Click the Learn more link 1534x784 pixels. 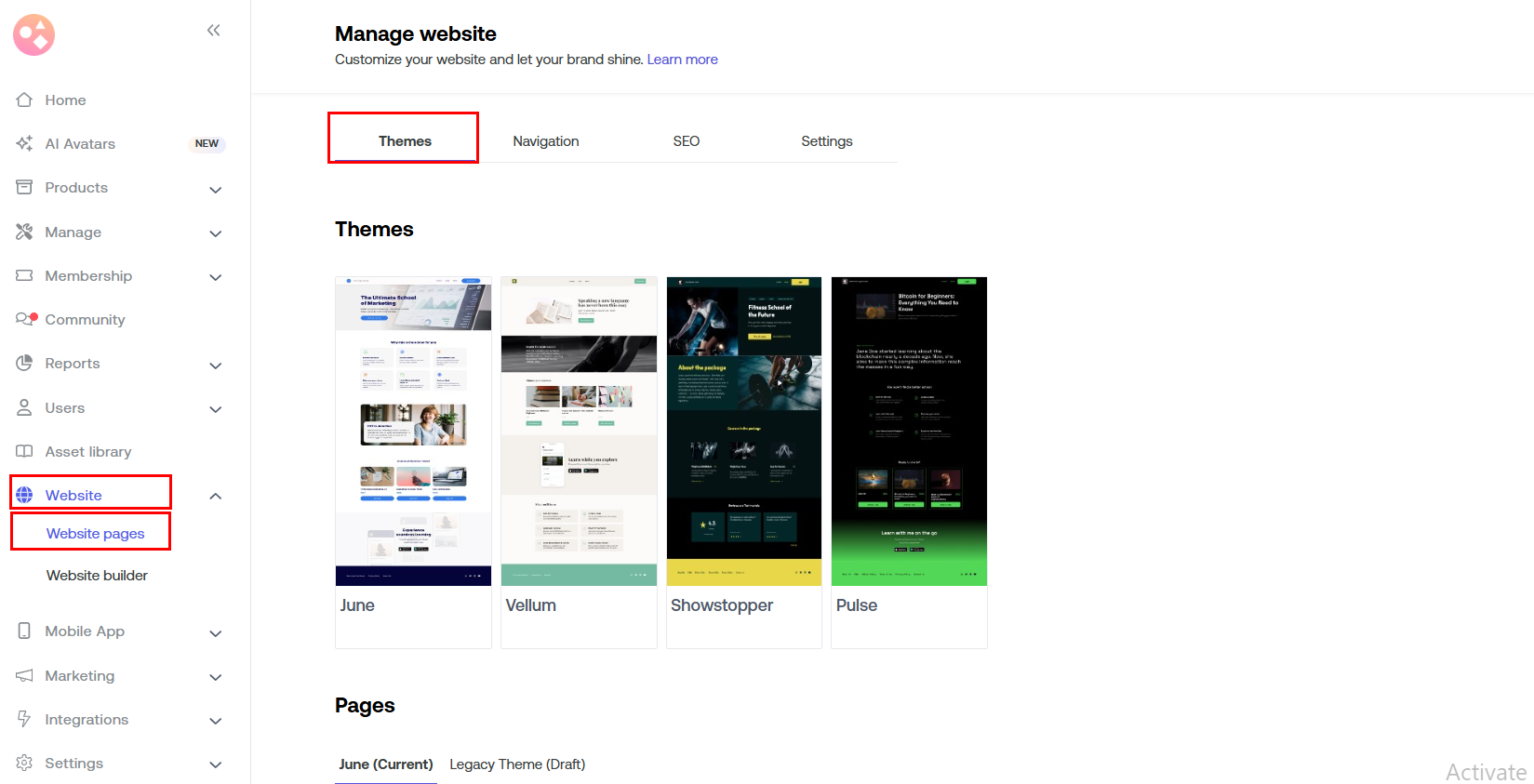point(682,60)
